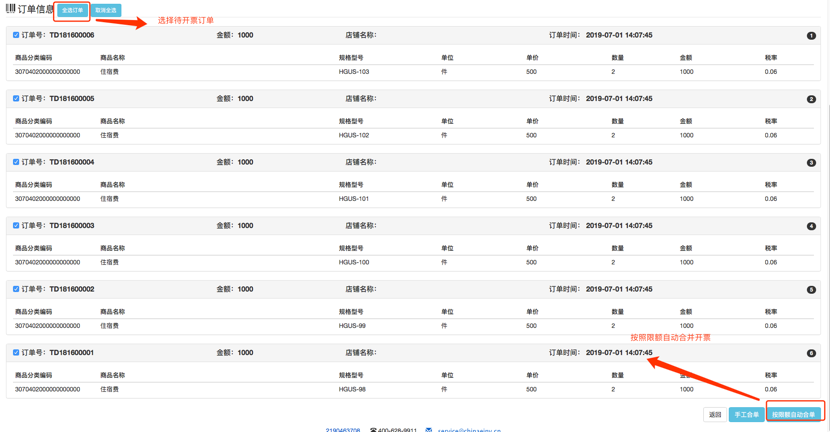Click 商品分类编码 header in order TD181600006
The width and height of the screenshot is (830, 432).
pos(33,58)
